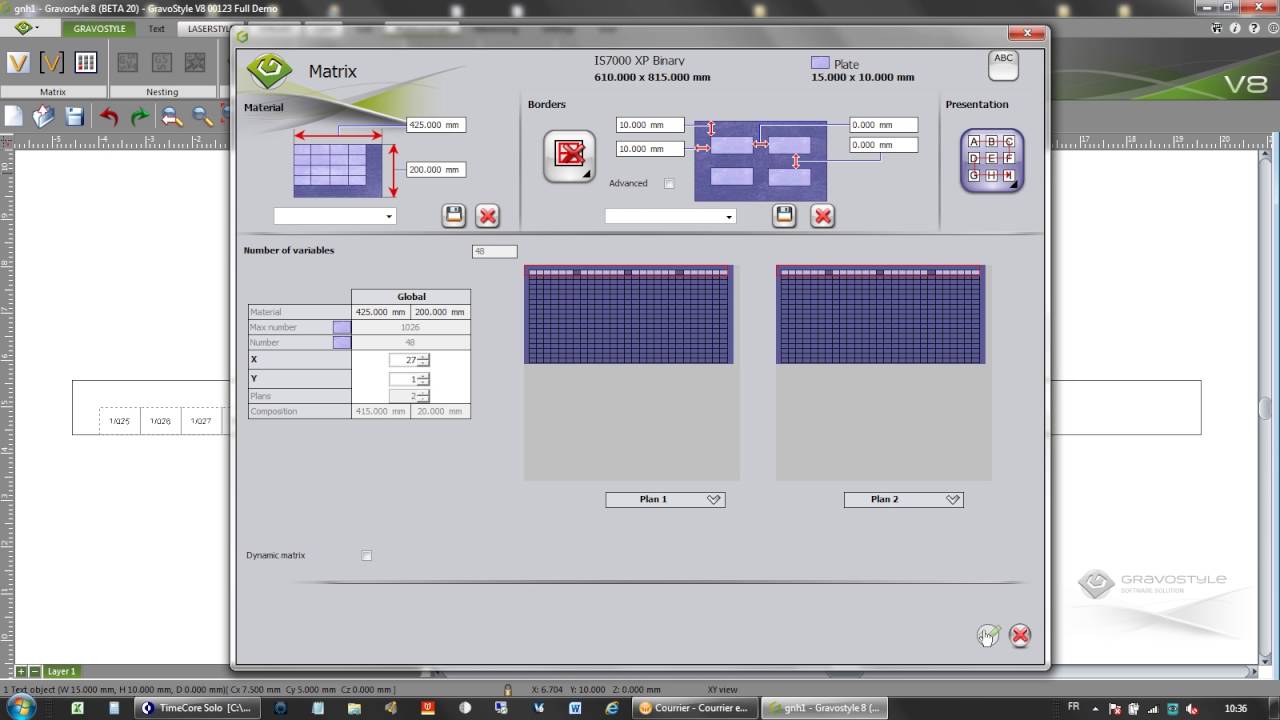Image resolution: width=1280 pixels, height=720 pixels.
Task: Save the material preset with floppy icon
Action: point(454,215)
